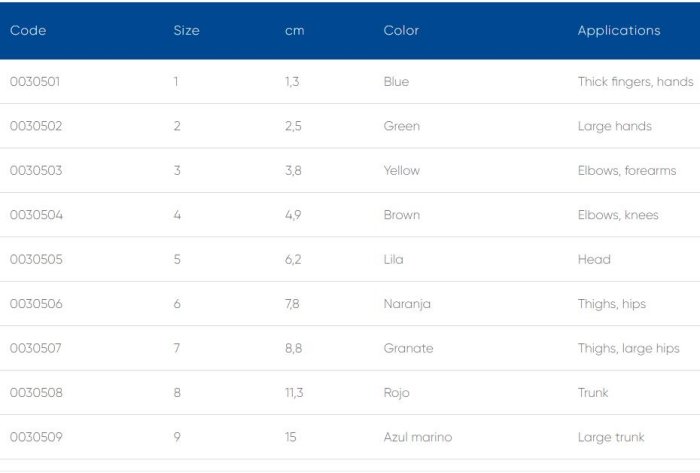Click the Color column header
700x473 pixels.
[401, 31]
